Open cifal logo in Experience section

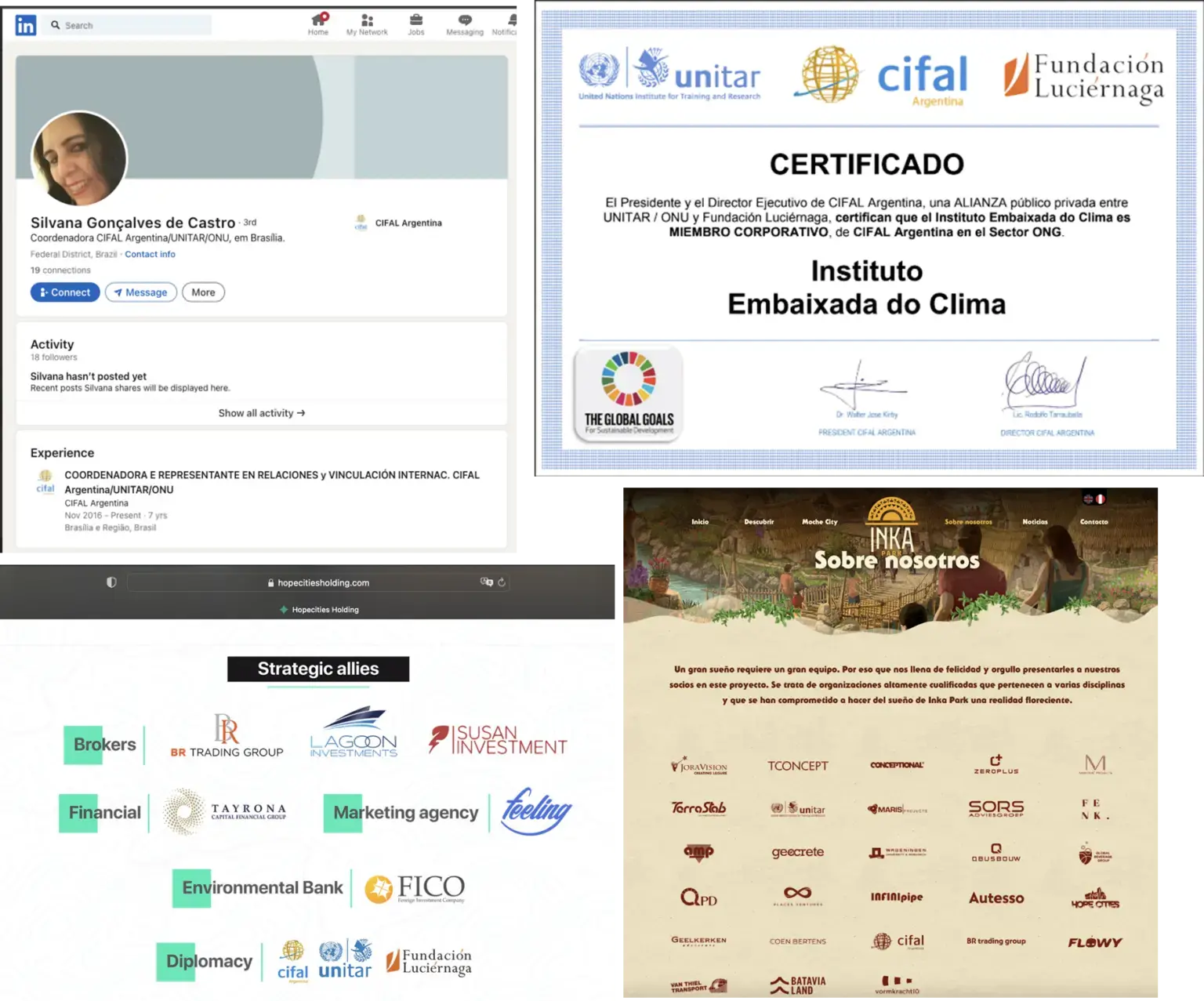click(x=45, y=481)
